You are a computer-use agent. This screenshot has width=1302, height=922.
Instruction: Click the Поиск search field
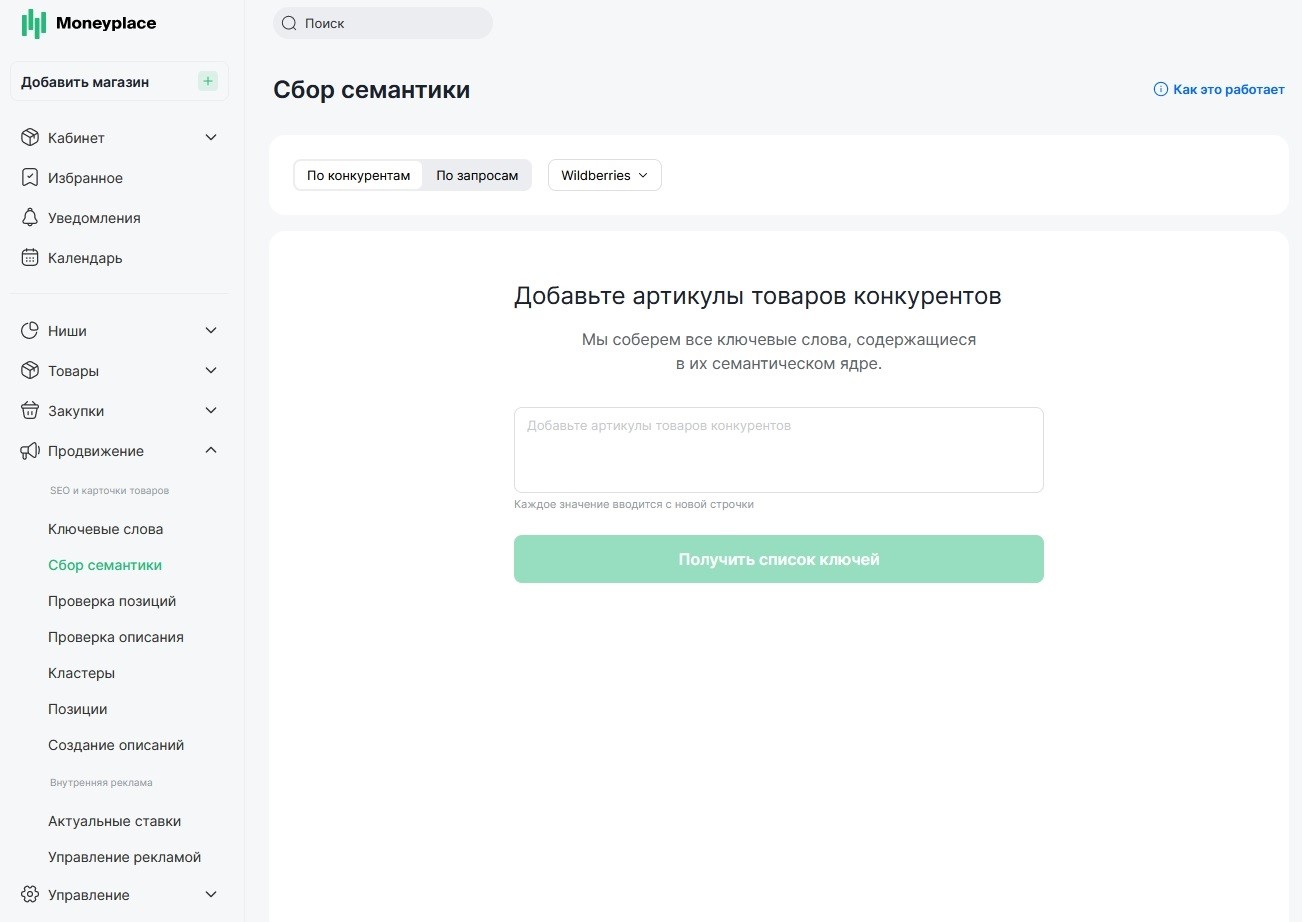pos(383,23)
